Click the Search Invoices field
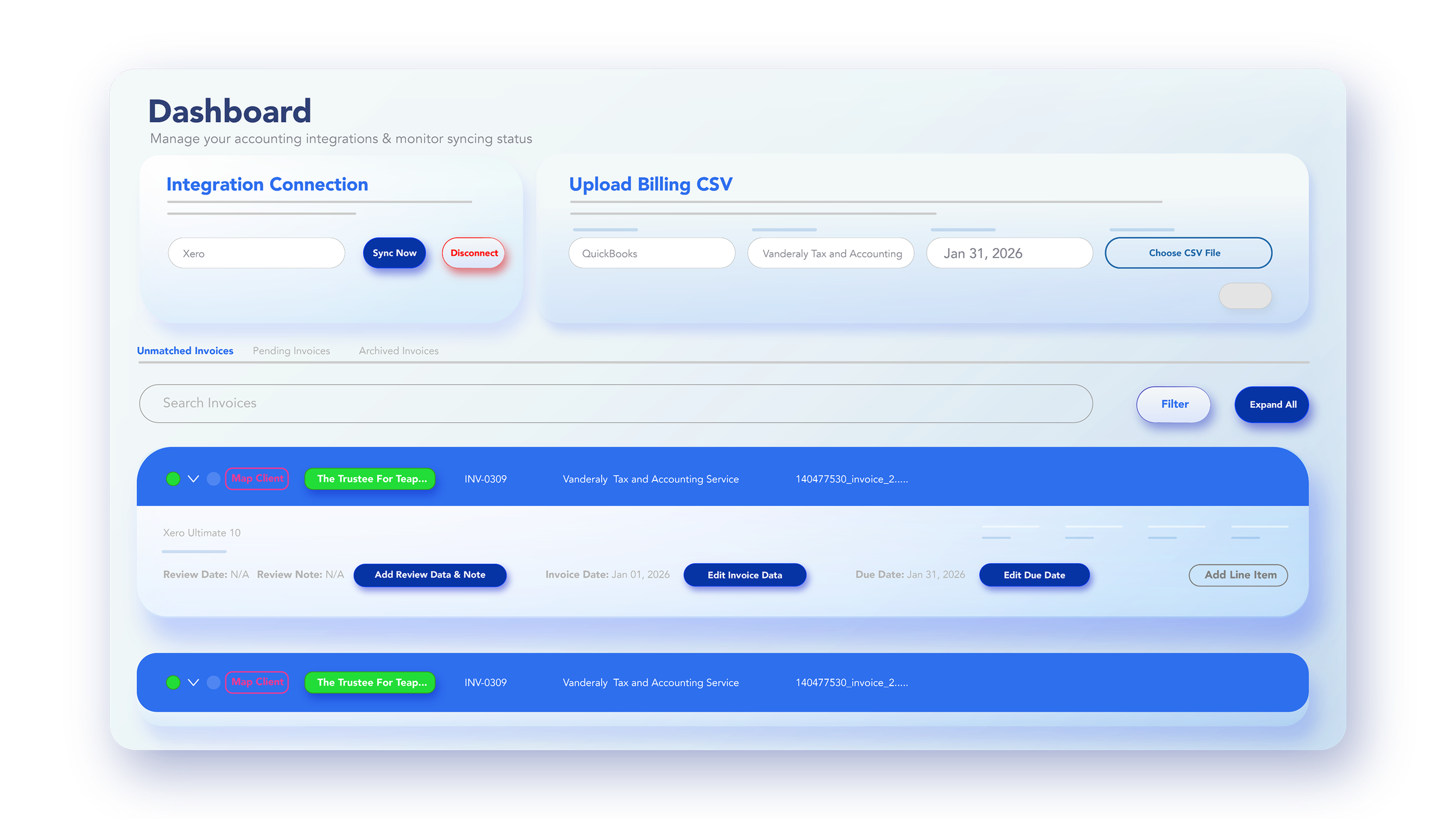Viewport: 1456px width, 819px height. click(x=615, y=403)
